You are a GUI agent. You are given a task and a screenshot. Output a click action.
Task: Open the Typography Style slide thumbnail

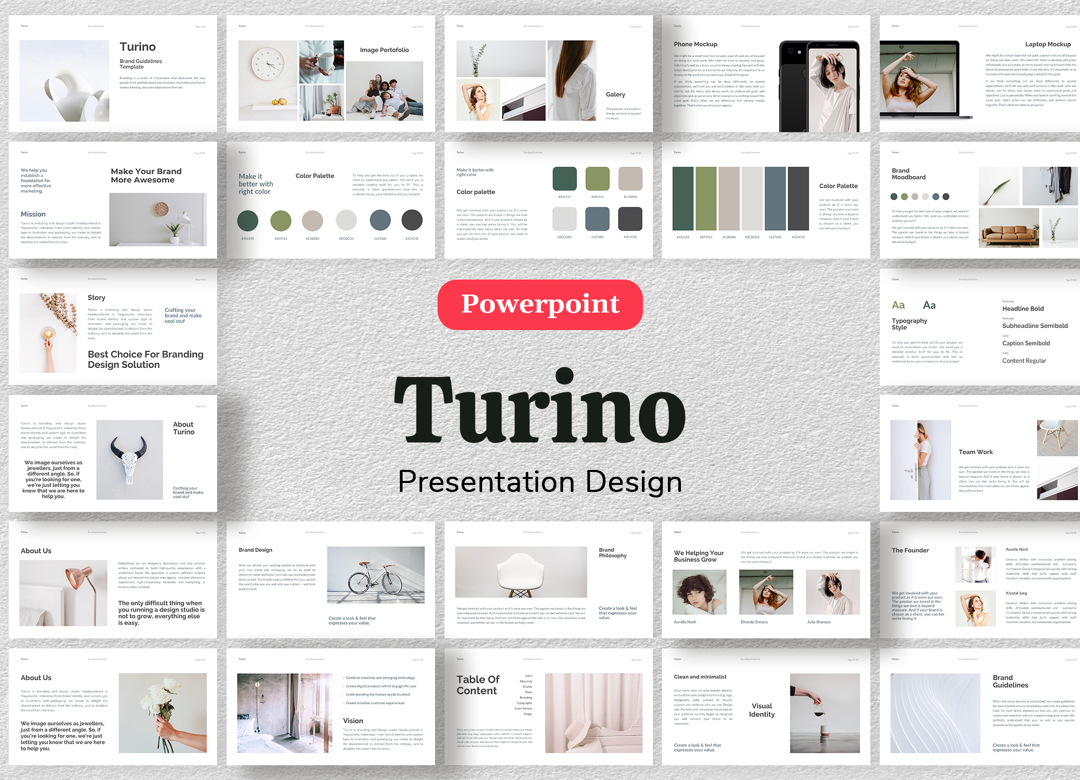pos(979,327)
